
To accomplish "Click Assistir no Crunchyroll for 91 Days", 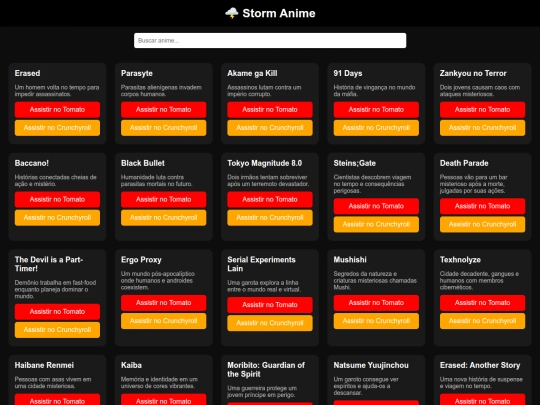I will click(376, 128).
